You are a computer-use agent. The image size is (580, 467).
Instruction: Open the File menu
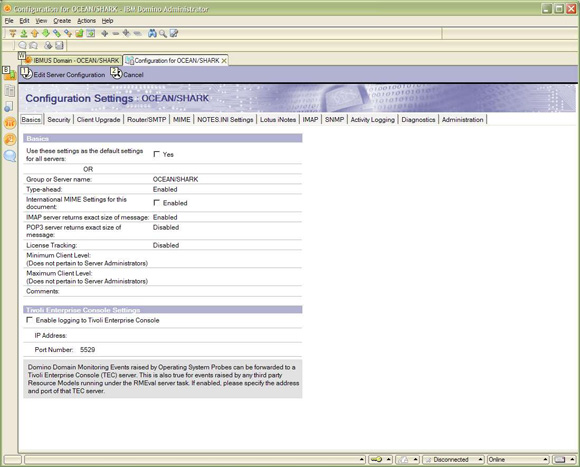pos(9,21)
